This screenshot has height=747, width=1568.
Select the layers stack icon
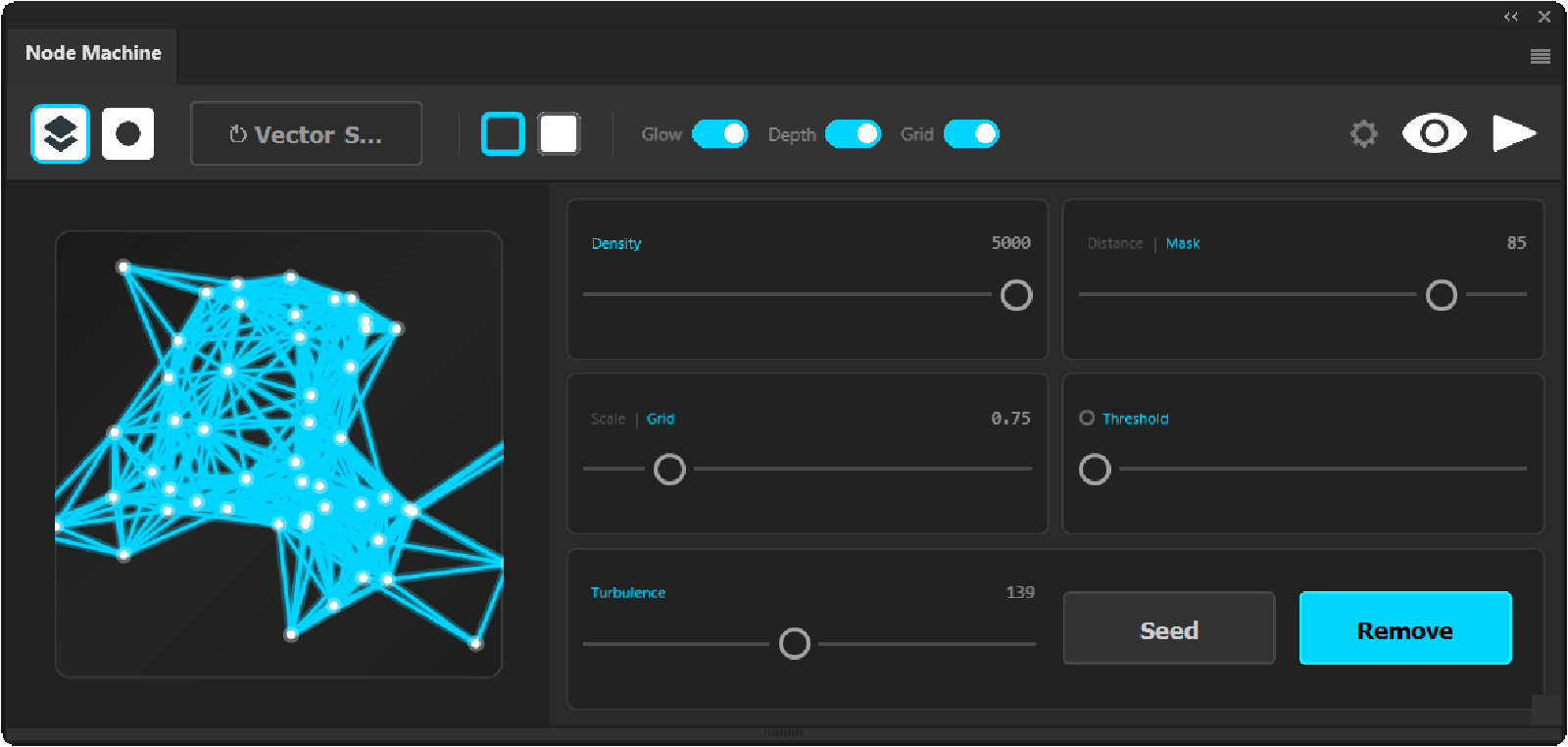point(61,133)
